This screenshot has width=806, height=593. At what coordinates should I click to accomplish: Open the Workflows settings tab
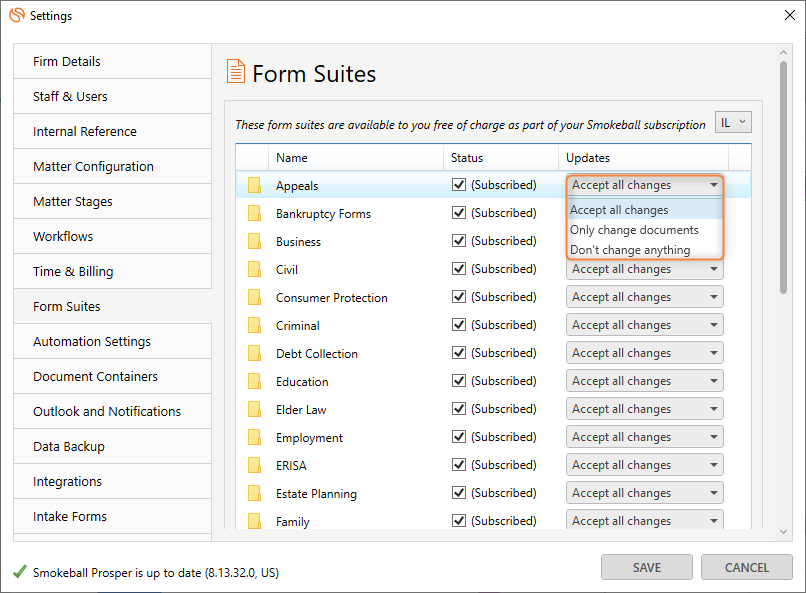113,236
